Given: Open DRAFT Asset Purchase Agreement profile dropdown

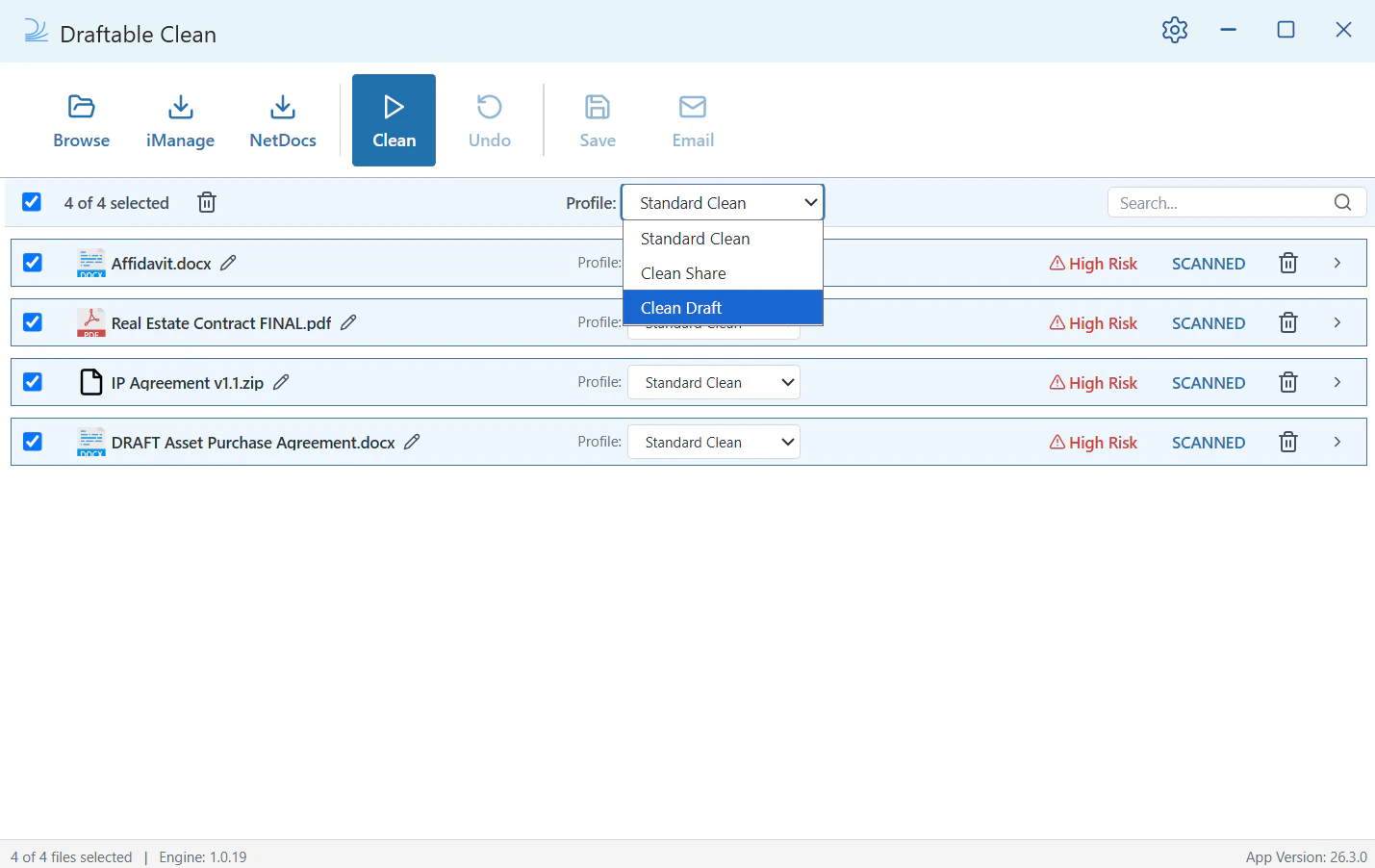Looking at the screenshot, I should tap(714, 442).
